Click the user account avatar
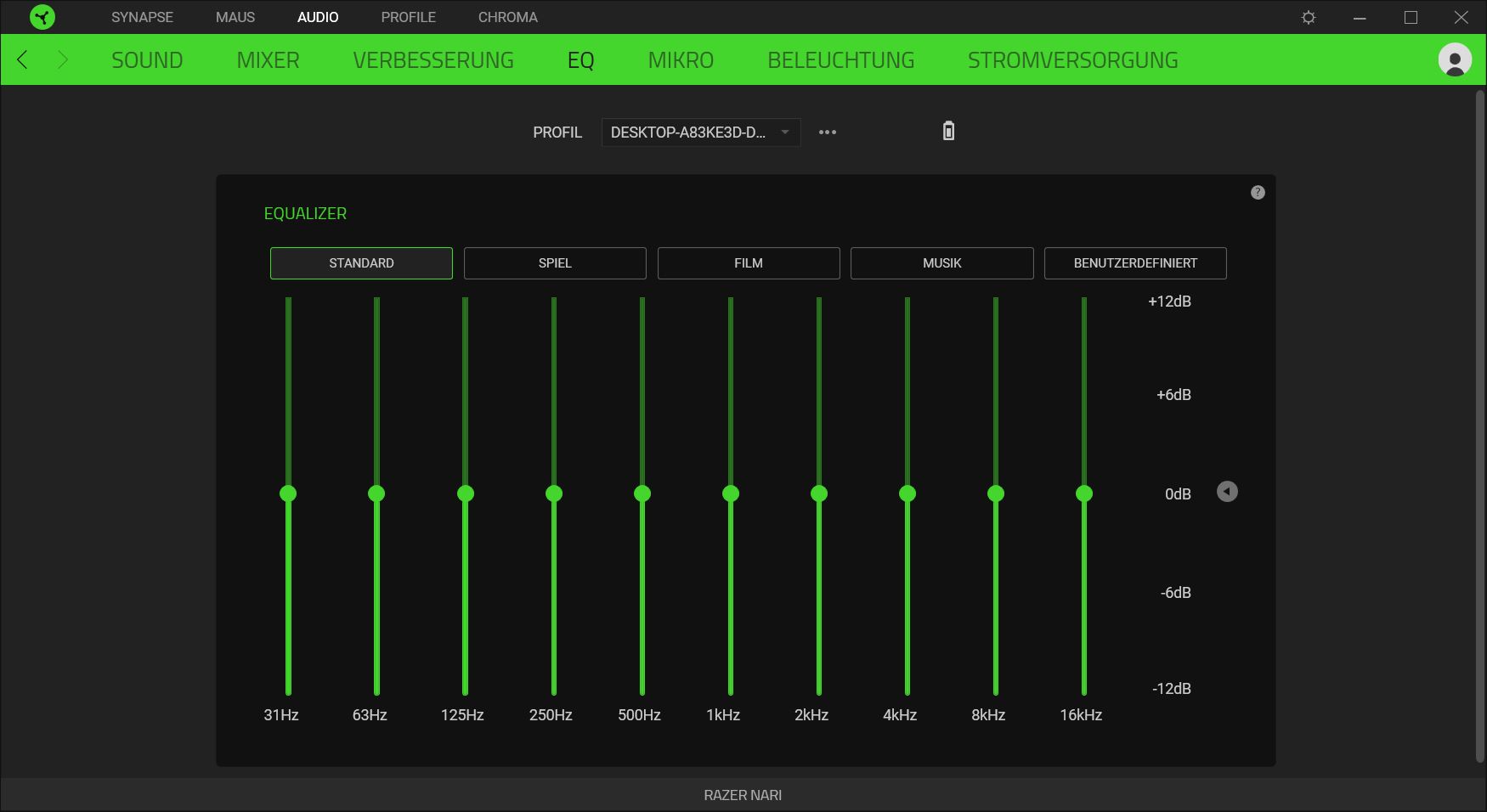This screenshot has height=812, width=1487. (x=1454, y=60)
